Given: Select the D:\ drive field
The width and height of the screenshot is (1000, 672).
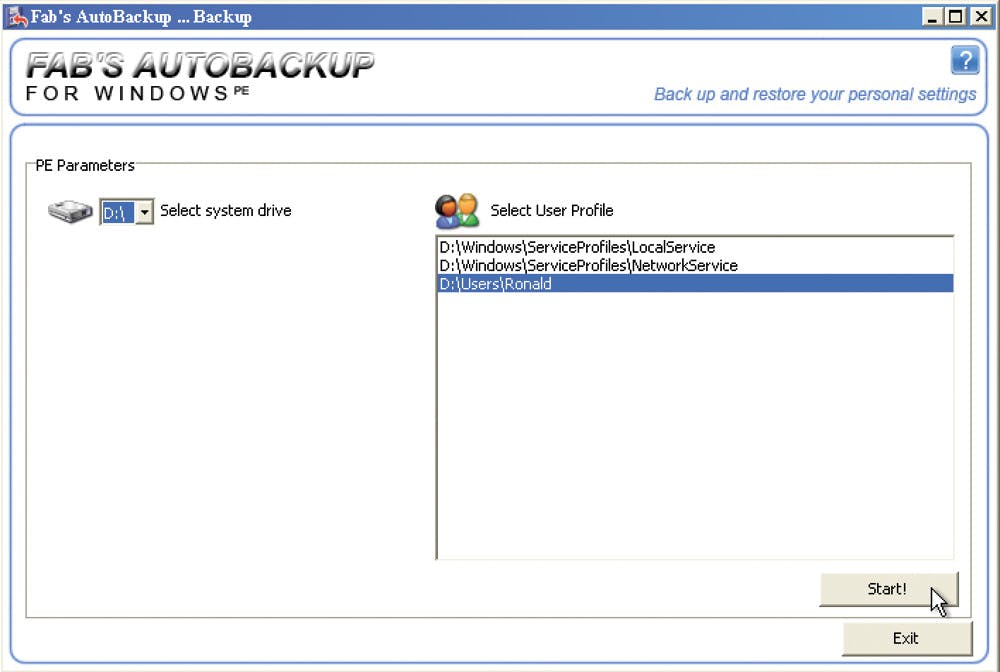Looking at the screenshot, I should pyautogui.click(x=118, y=212).
